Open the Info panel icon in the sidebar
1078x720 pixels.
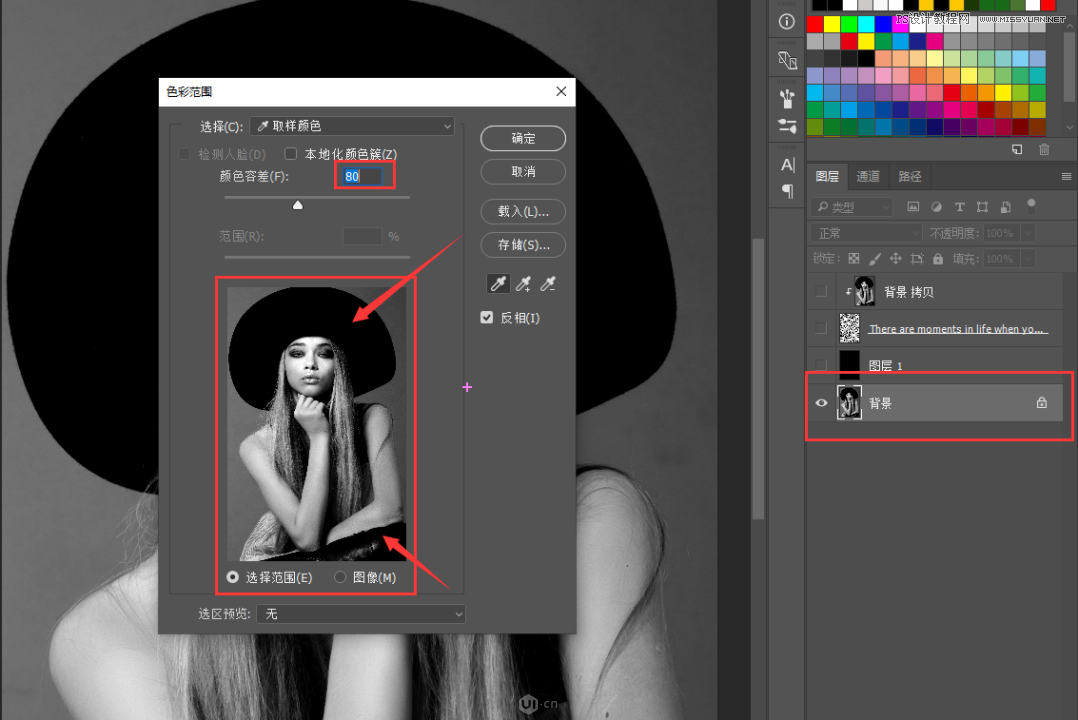(x=786, y=20)
